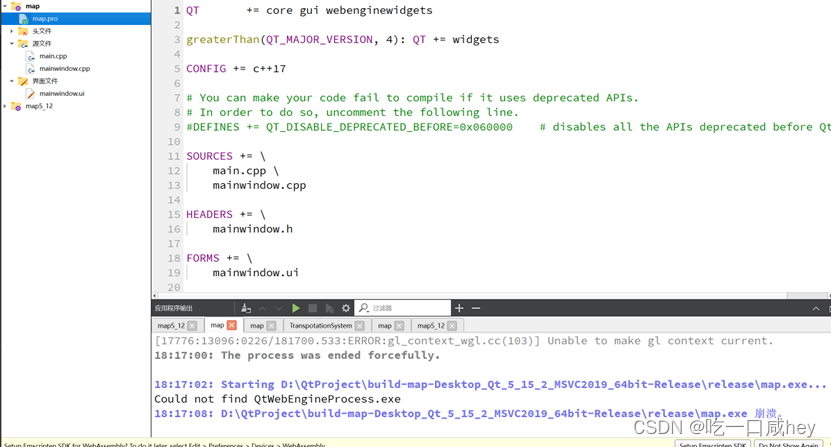Click the map.pro file icon

(24, 19)
